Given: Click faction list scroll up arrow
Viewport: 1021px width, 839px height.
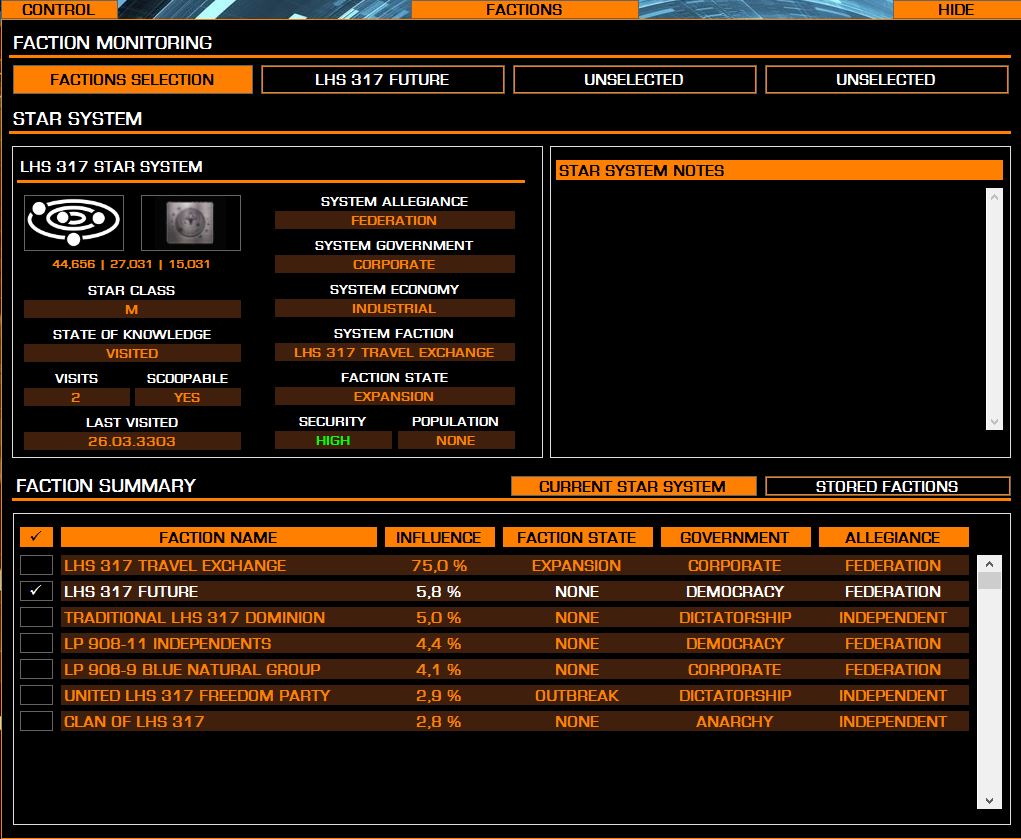Looking at the screenshot, I should coord(989,564).
